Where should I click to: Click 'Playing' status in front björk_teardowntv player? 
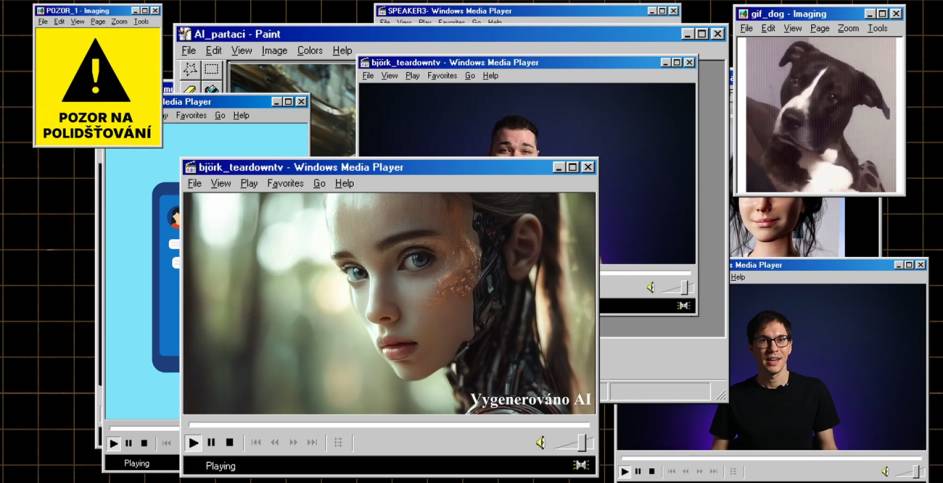coord(221,466)
